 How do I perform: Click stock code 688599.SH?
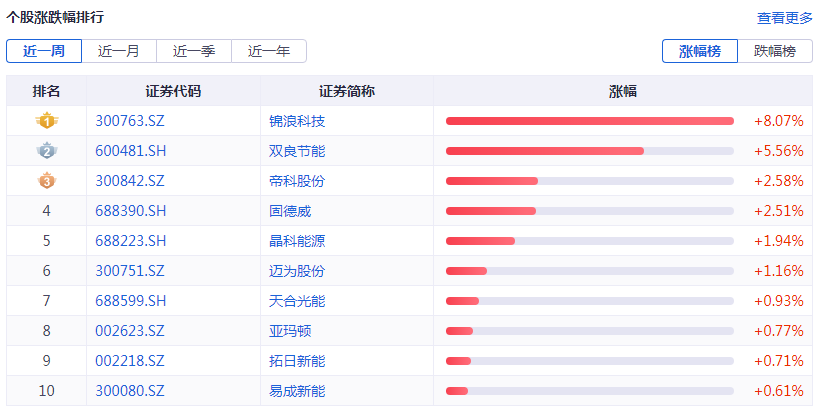point(131,301)
